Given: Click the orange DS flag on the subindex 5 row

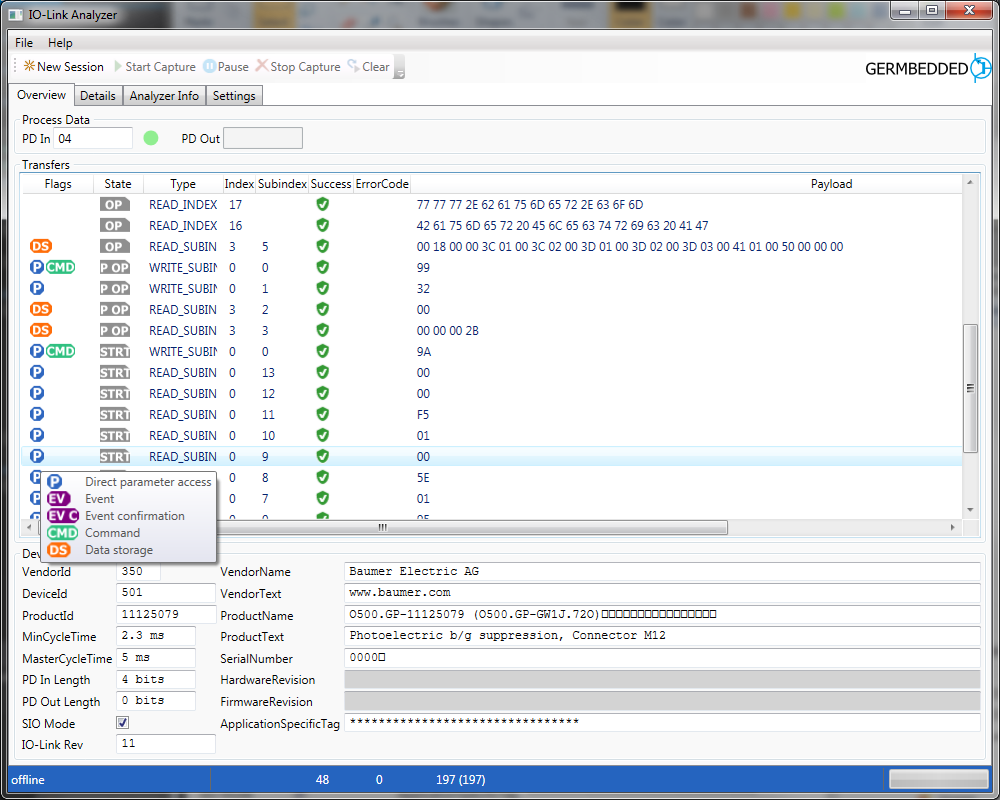Looking at the screenshot, I should 41,246.
